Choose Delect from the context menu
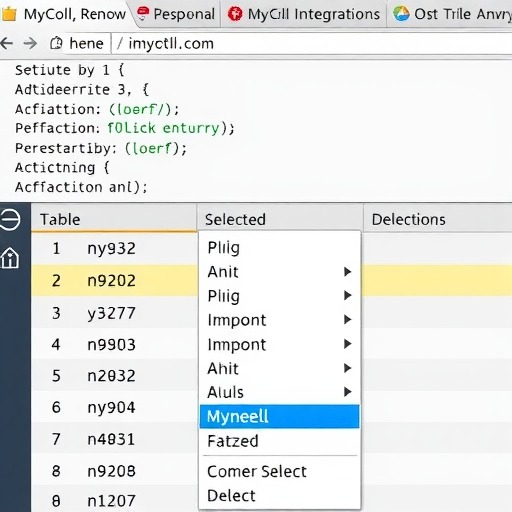The width and height of the screenshot is (512, 512). tap(279, 496)
